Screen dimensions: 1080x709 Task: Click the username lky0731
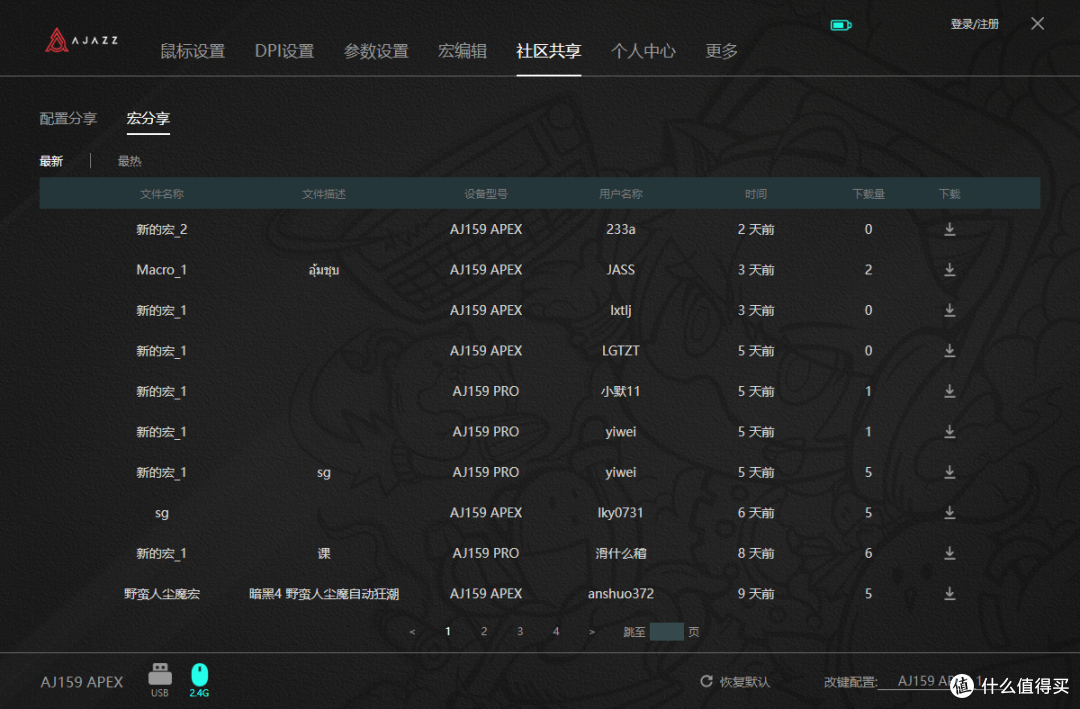(x=621, y=513)
